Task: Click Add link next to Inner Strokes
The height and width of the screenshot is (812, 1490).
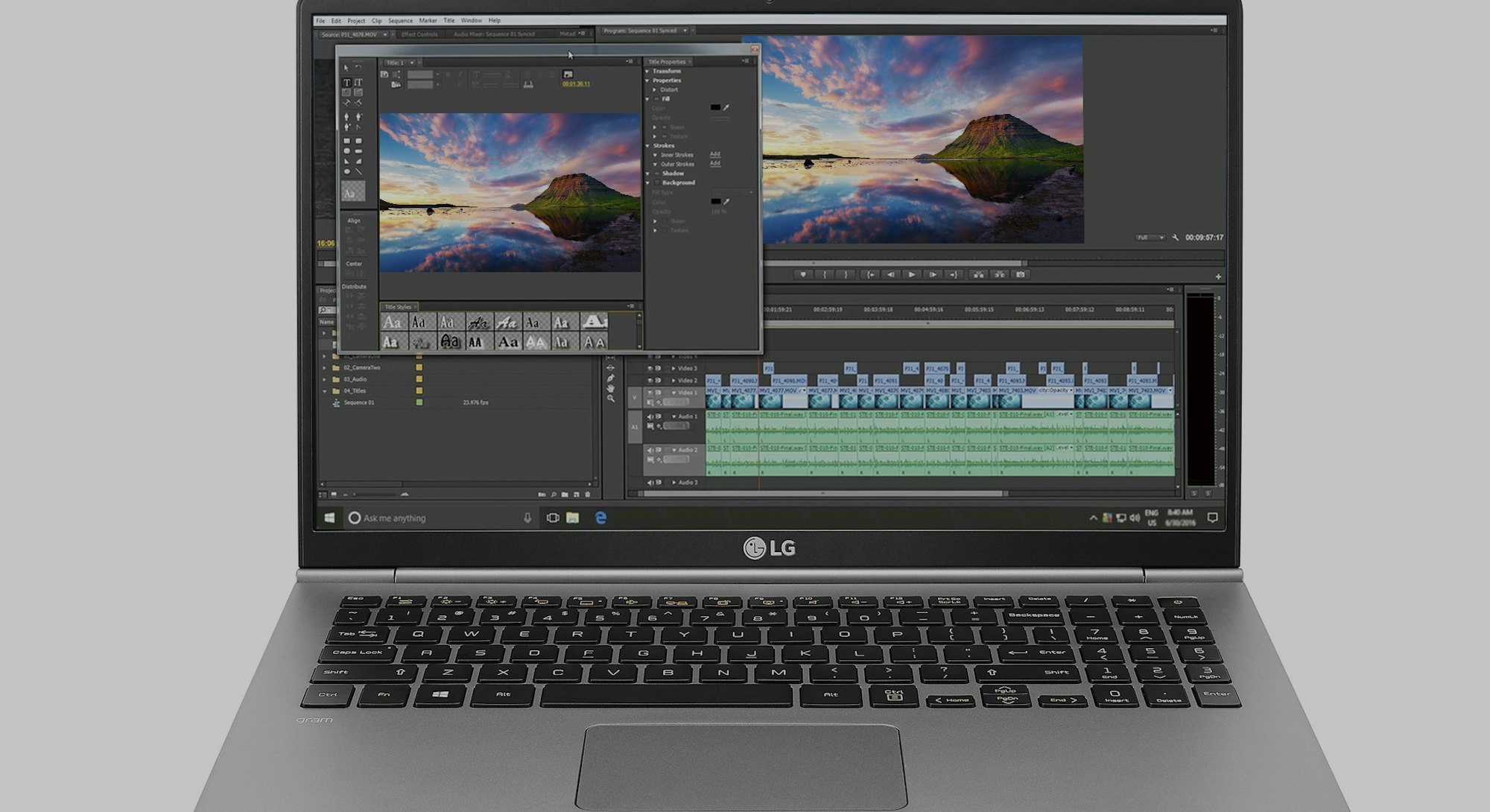Action: coord(714,154)
